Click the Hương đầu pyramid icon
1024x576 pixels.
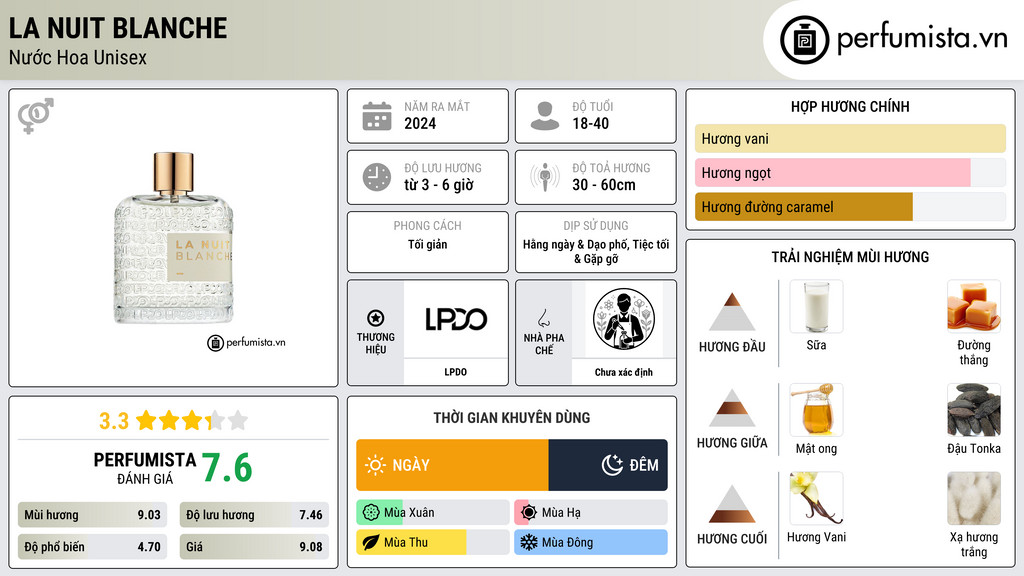pos(732,312)
